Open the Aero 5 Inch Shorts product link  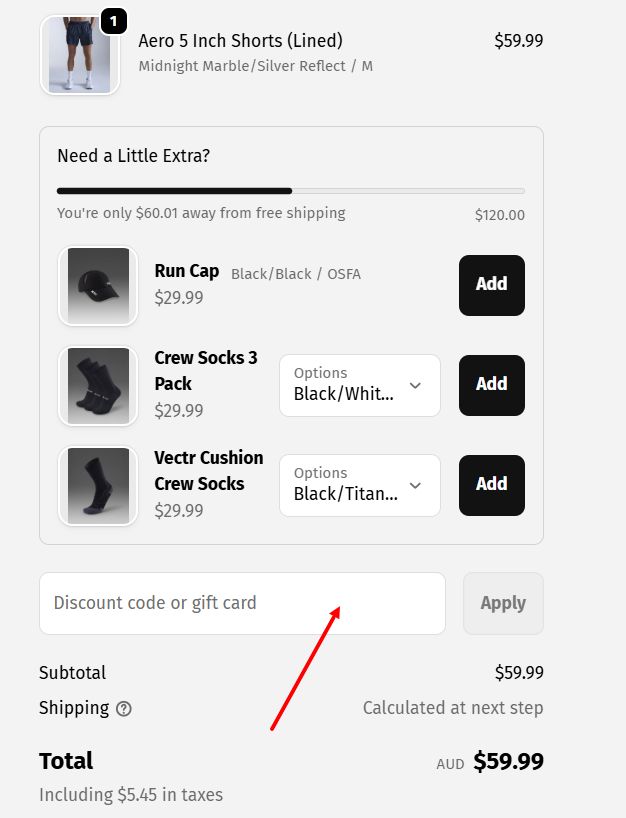click(238, 41)
